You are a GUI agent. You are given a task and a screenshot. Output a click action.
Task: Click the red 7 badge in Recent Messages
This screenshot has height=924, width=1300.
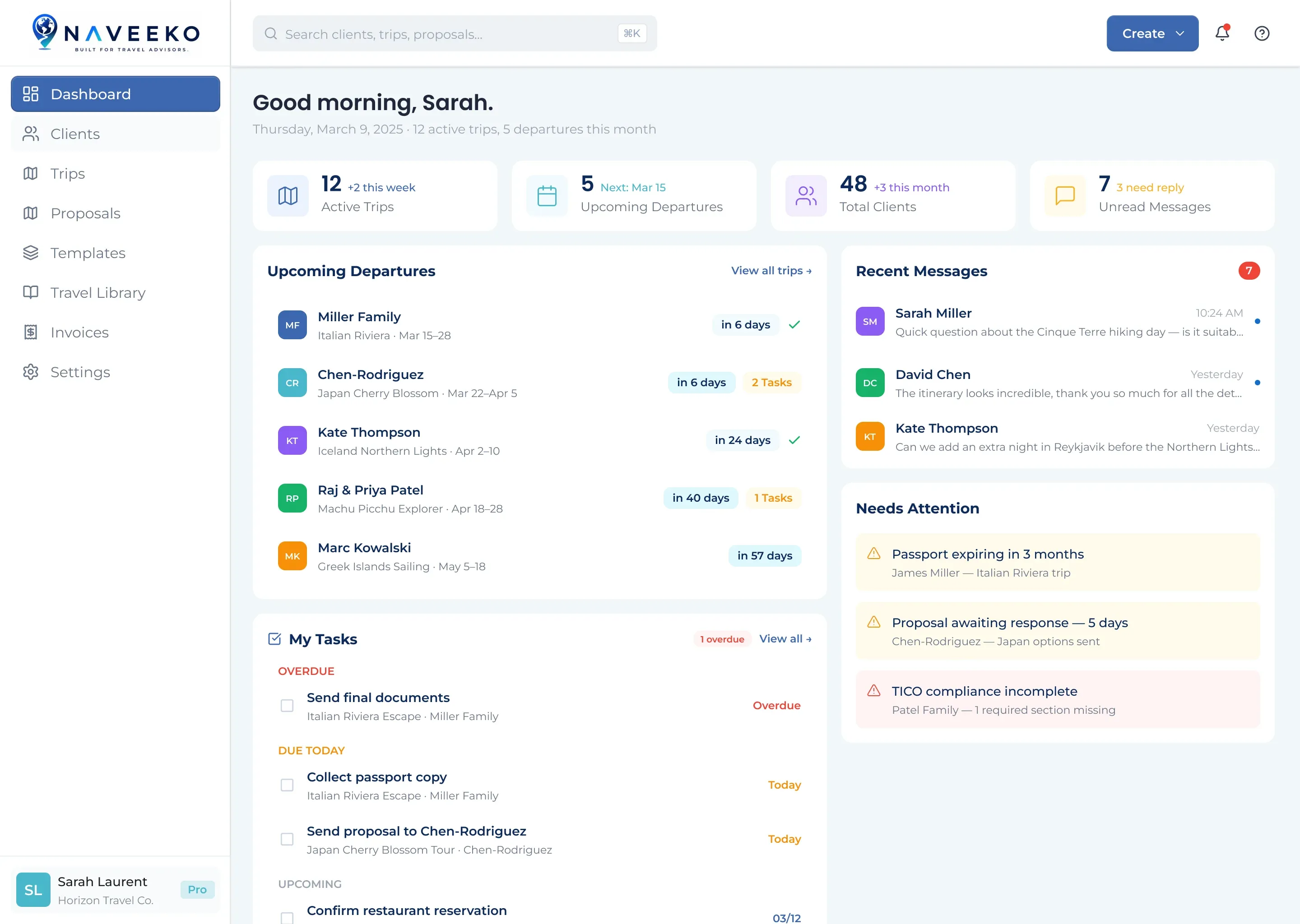[1249, 271]
